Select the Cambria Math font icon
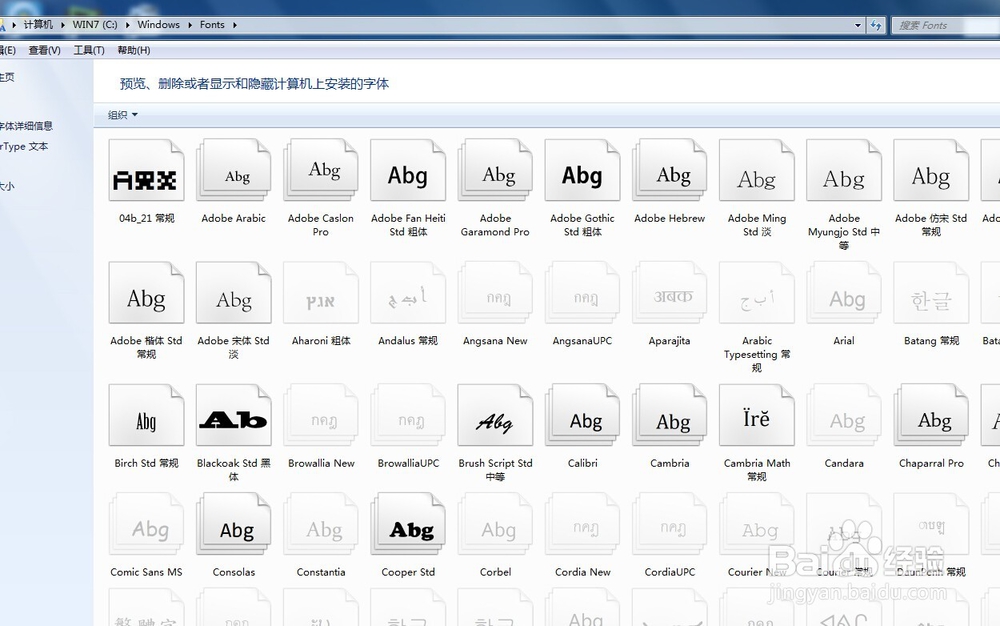The width and height of the screenshot is (1000, 626). (757, 414)
